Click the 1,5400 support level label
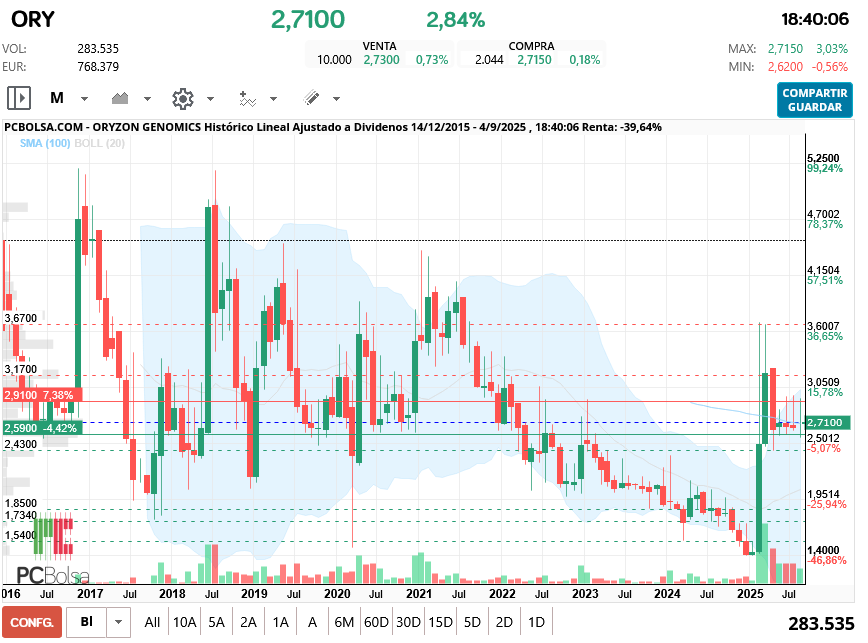868x643 pixels. pyautogui.click(x=20, y=535)
